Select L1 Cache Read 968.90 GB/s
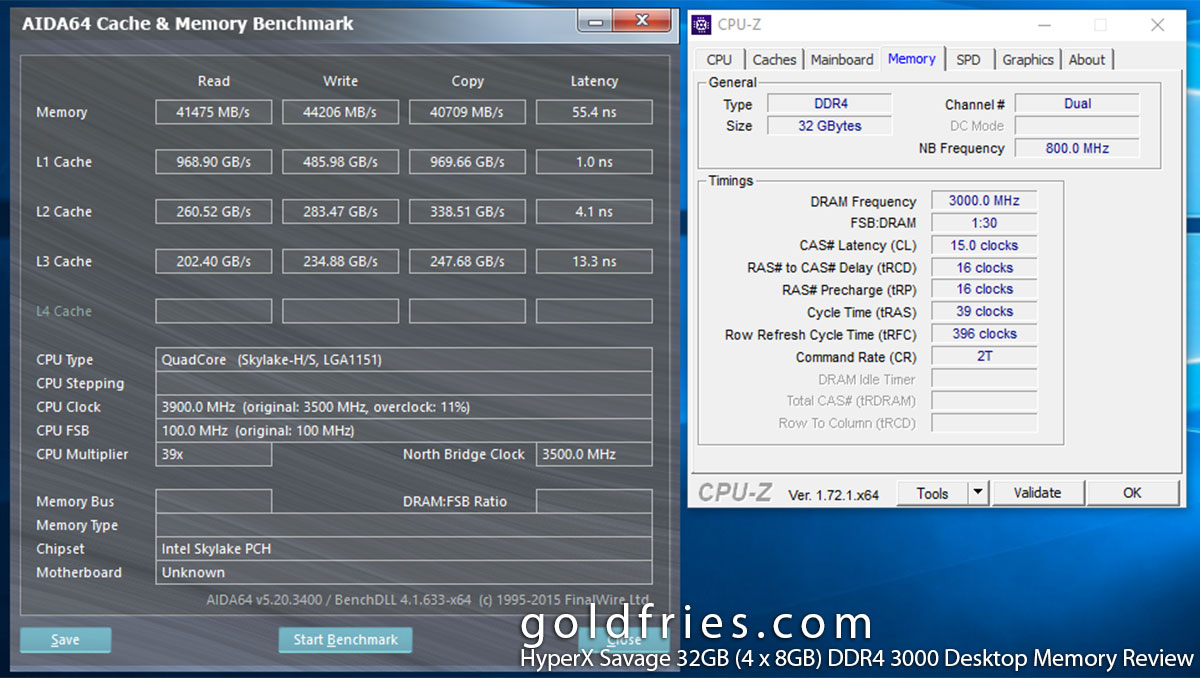Viewport: 1200px width, 678px height. 213,162
